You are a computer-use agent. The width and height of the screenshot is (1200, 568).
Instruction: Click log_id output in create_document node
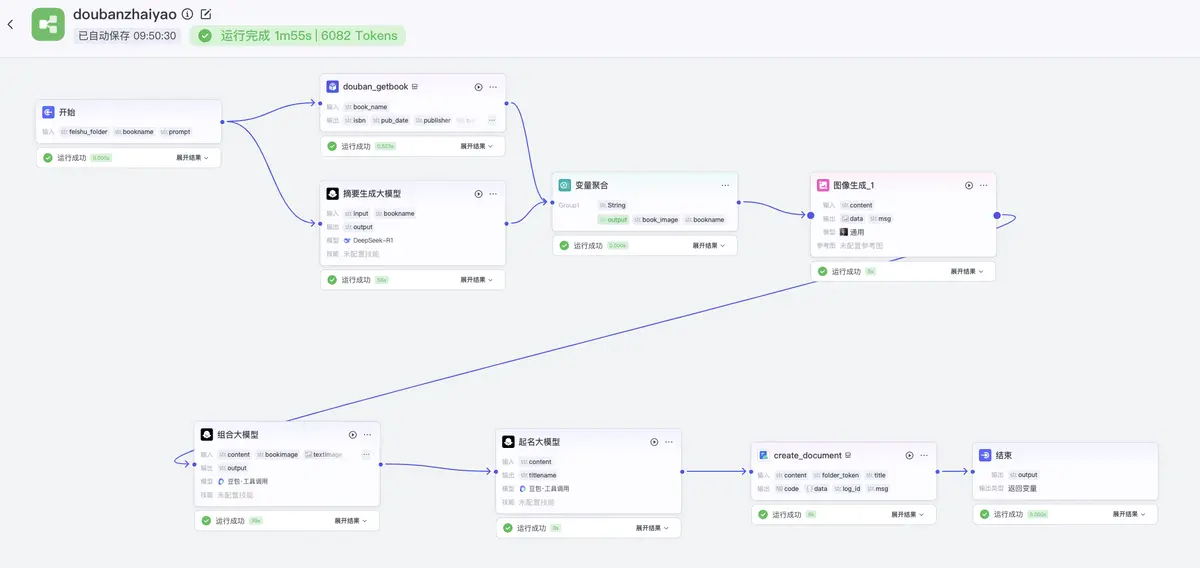847,489
